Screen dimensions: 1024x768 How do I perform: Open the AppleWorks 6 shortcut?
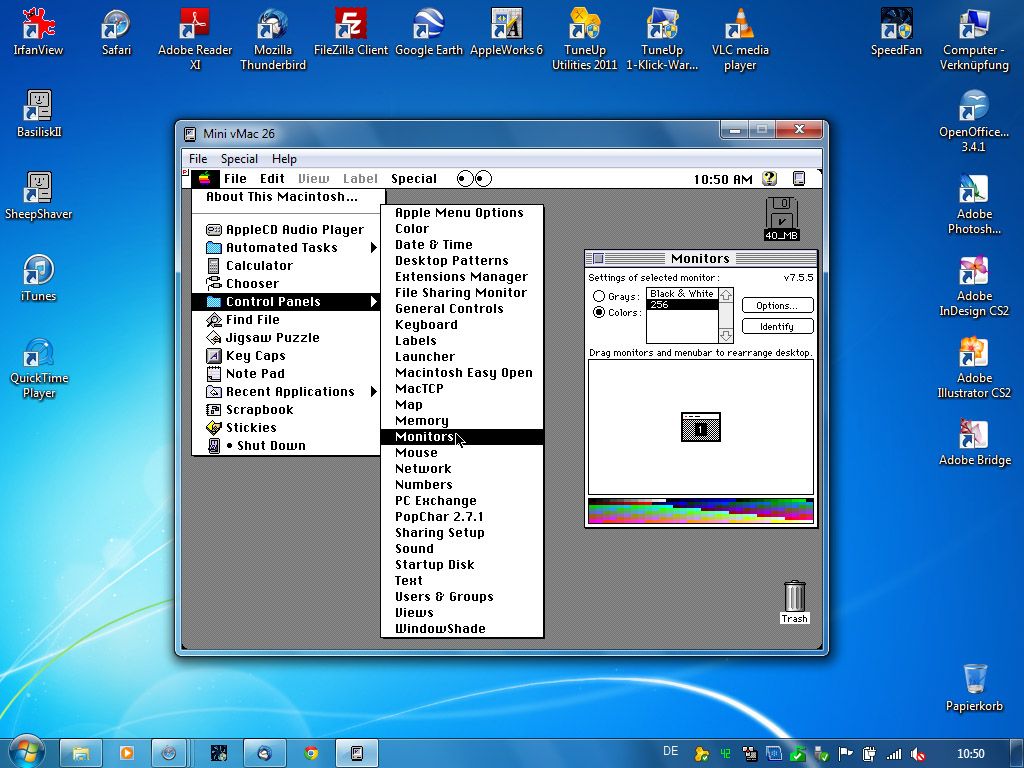(506, 31)
